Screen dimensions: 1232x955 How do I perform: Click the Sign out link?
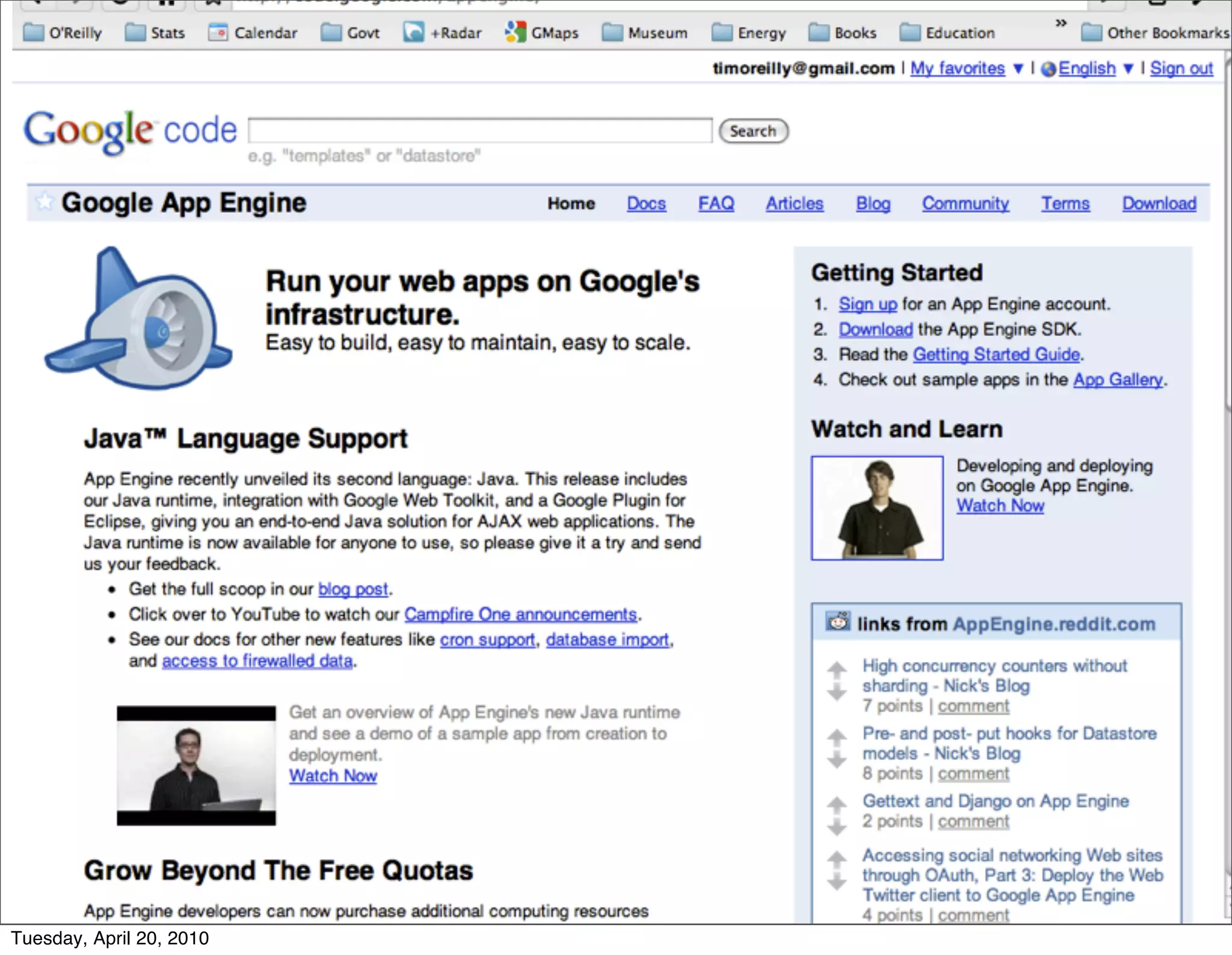1181,69
